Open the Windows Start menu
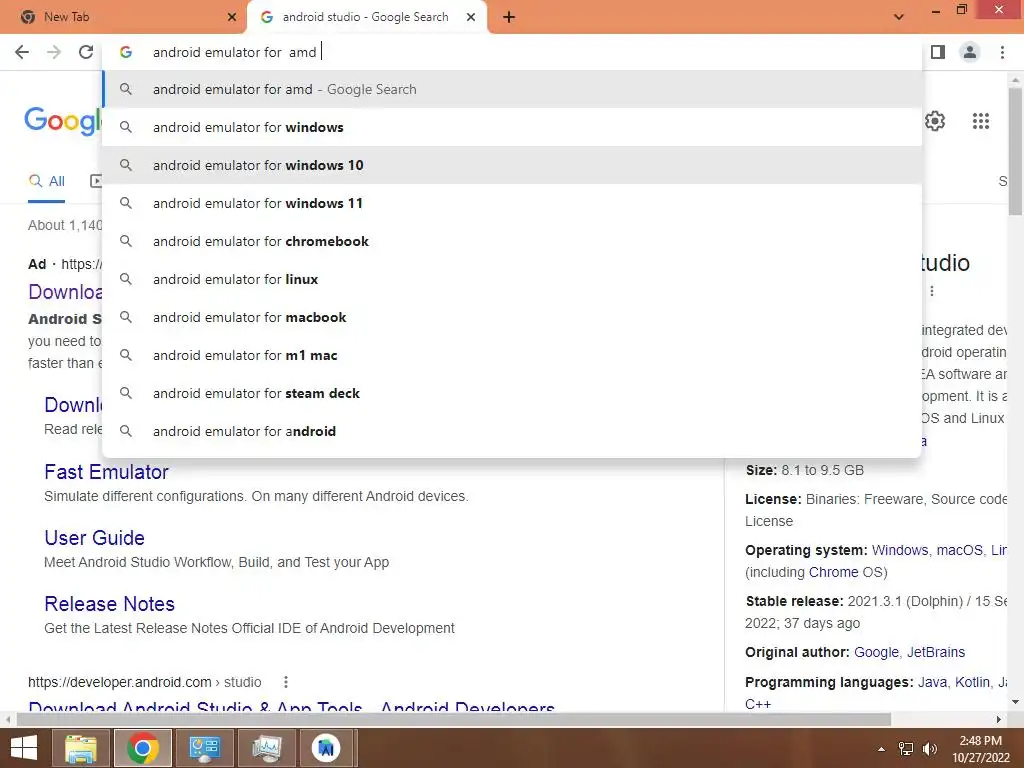This screenshot has height=768, width=1024. (24, 748)
